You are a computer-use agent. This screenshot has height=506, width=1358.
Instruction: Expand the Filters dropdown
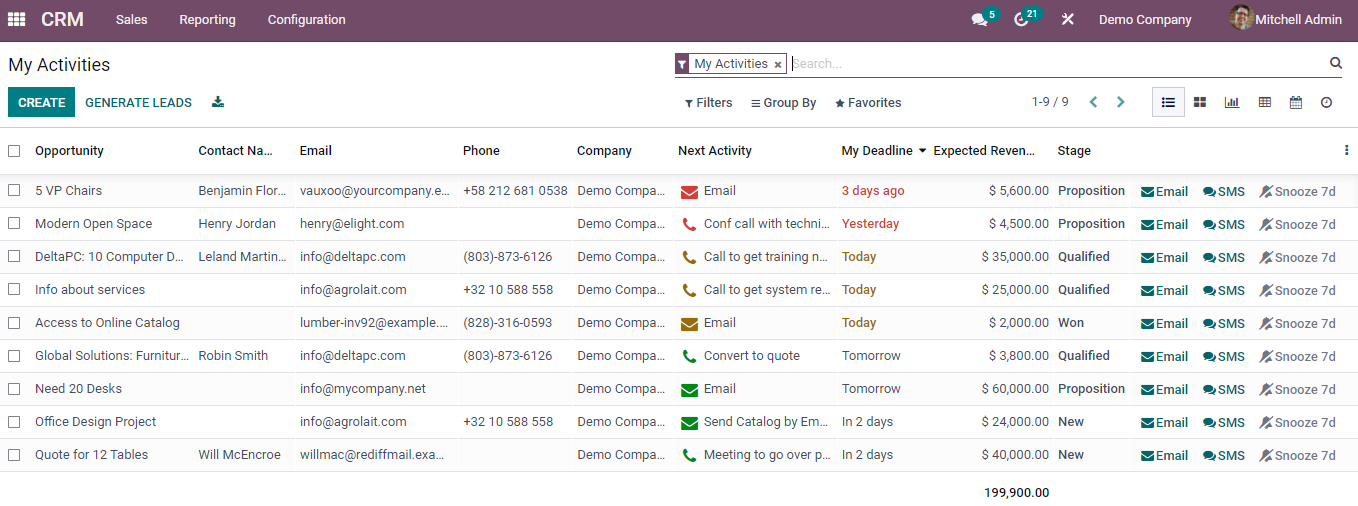coord(708,103)
